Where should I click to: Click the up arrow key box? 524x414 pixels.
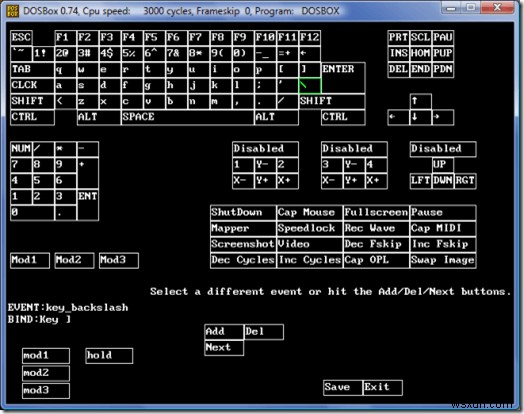[x=420, y=102]
